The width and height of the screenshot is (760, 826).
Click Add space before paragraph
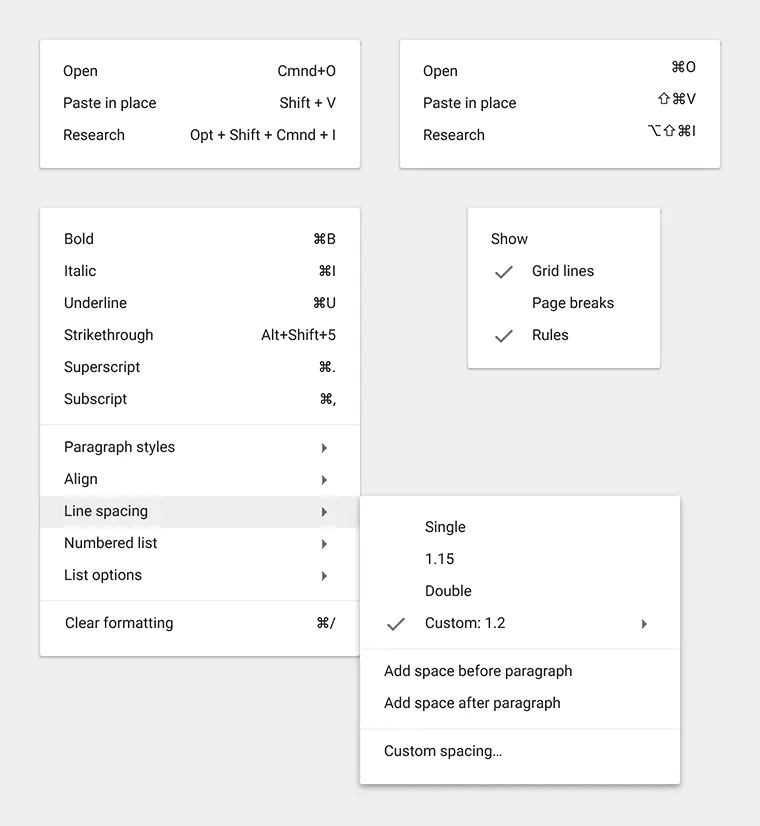point(478,671)
